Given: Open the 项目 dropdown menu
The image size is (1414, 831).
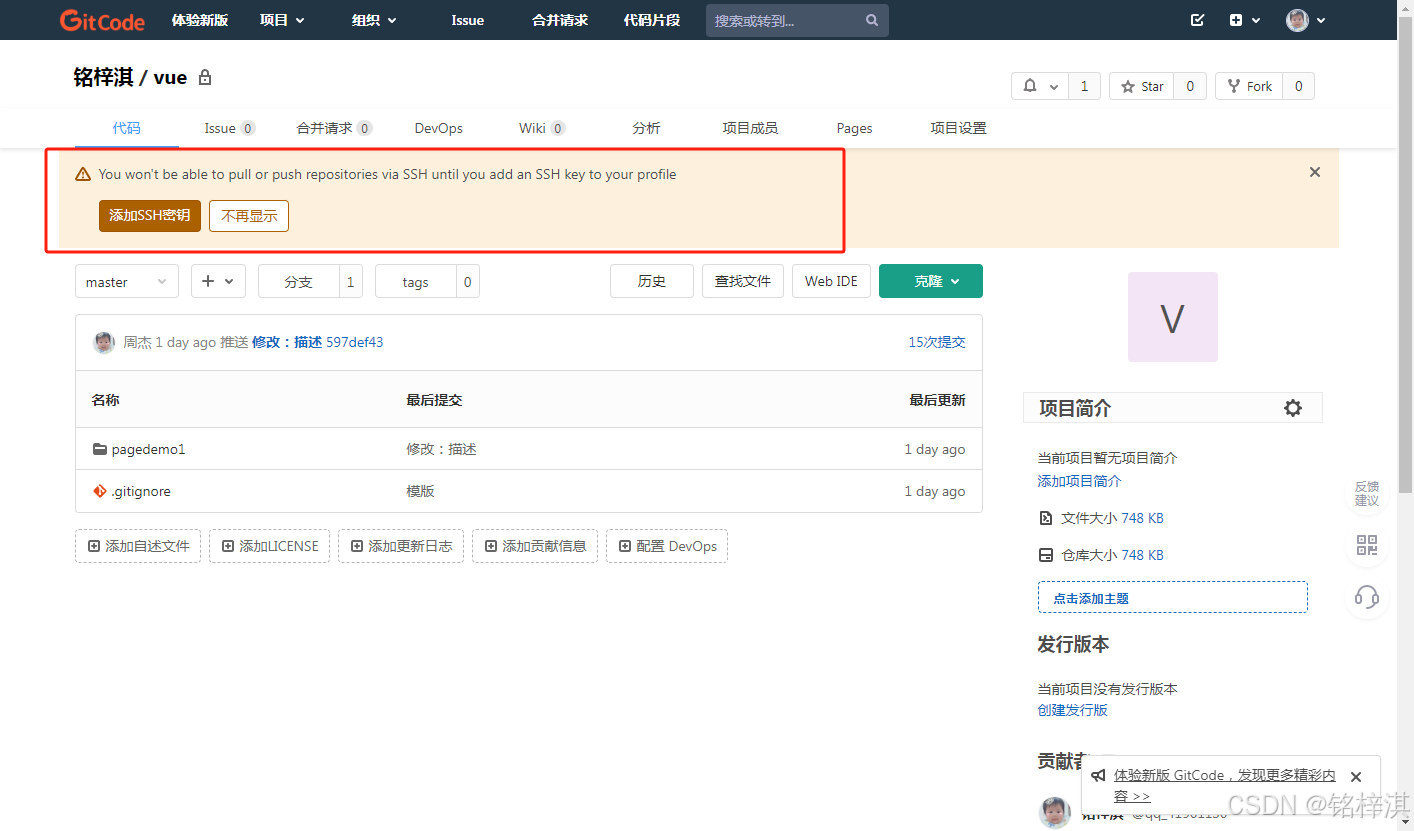Looking at the screenshot, I should coord(282,20).
